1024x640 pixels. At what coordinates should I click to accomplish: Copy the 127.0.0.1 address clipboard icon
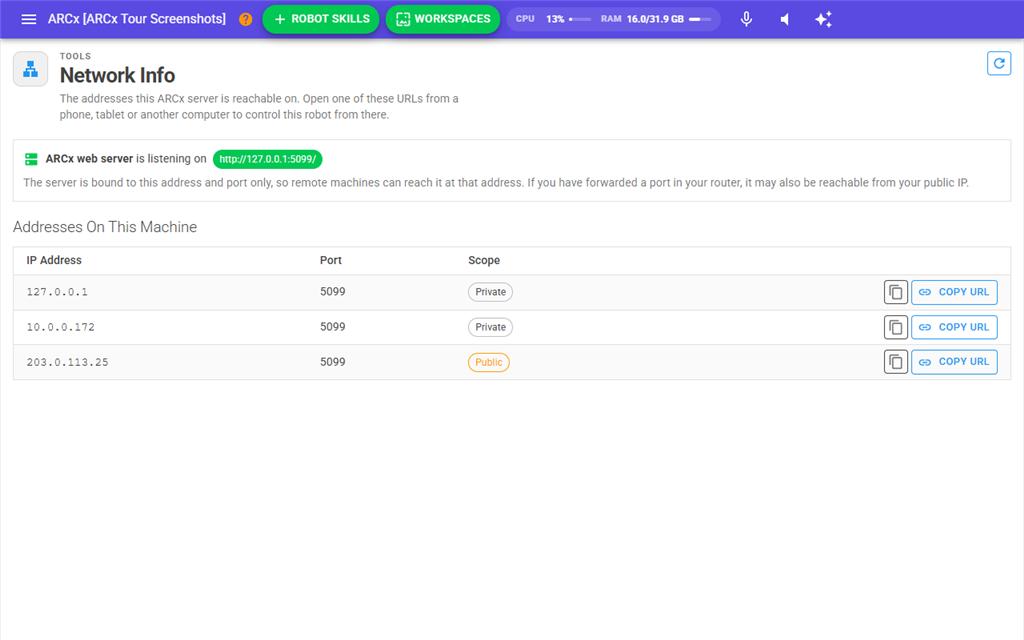[895, 292]
